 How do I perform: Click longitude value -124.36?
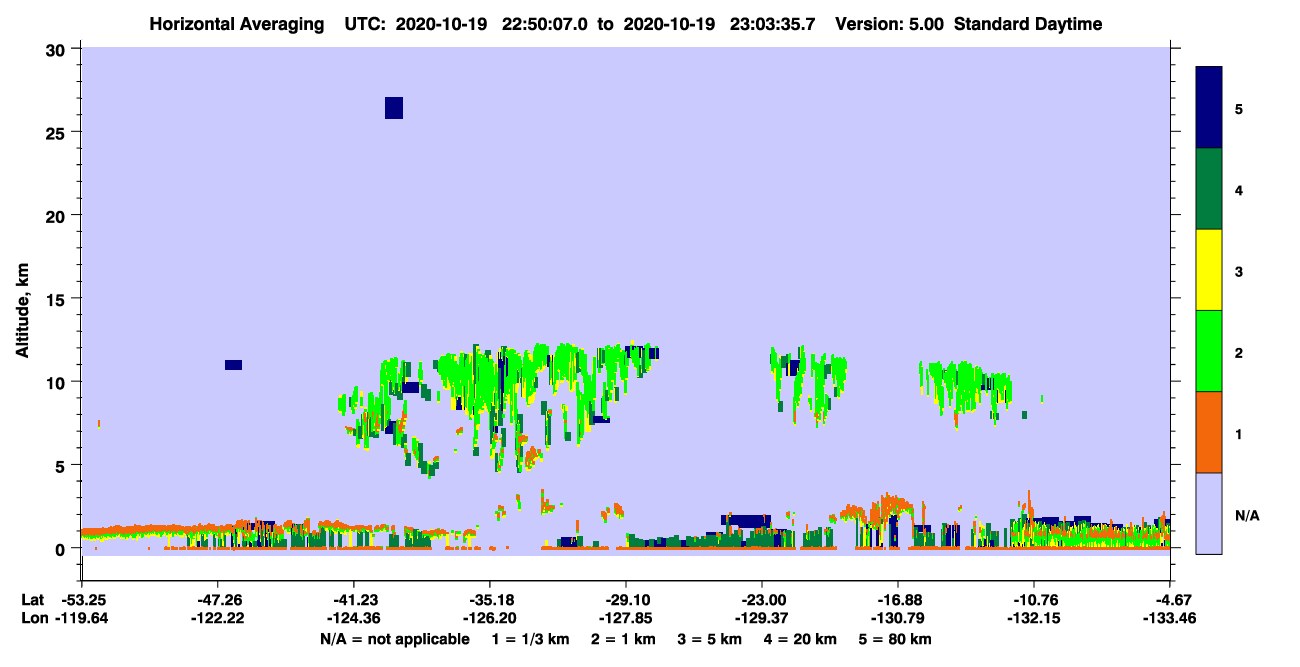[354, 619]
